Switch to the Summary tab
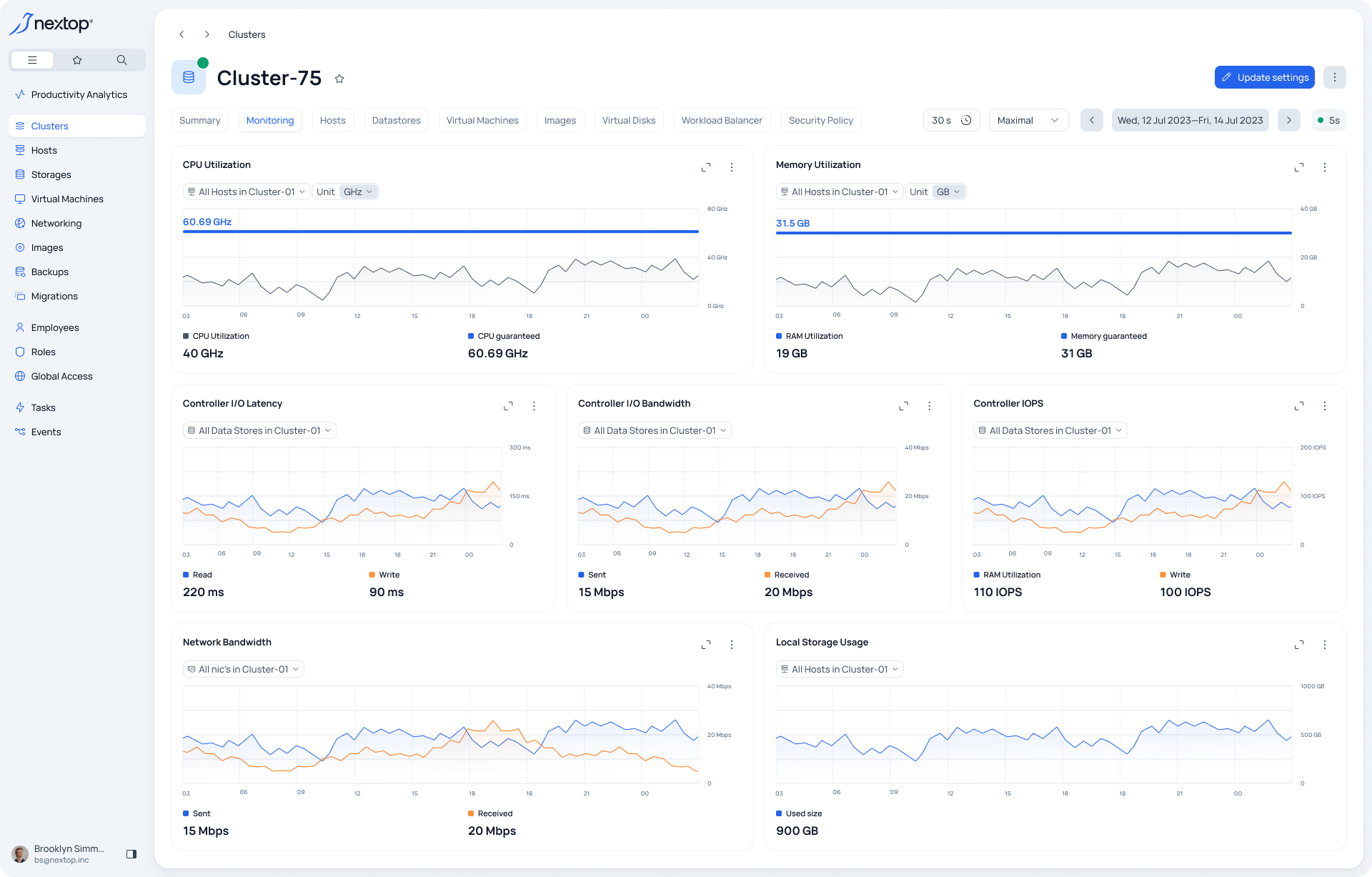The height and width of the screenshot is (877, 1372). click(200, 120)
